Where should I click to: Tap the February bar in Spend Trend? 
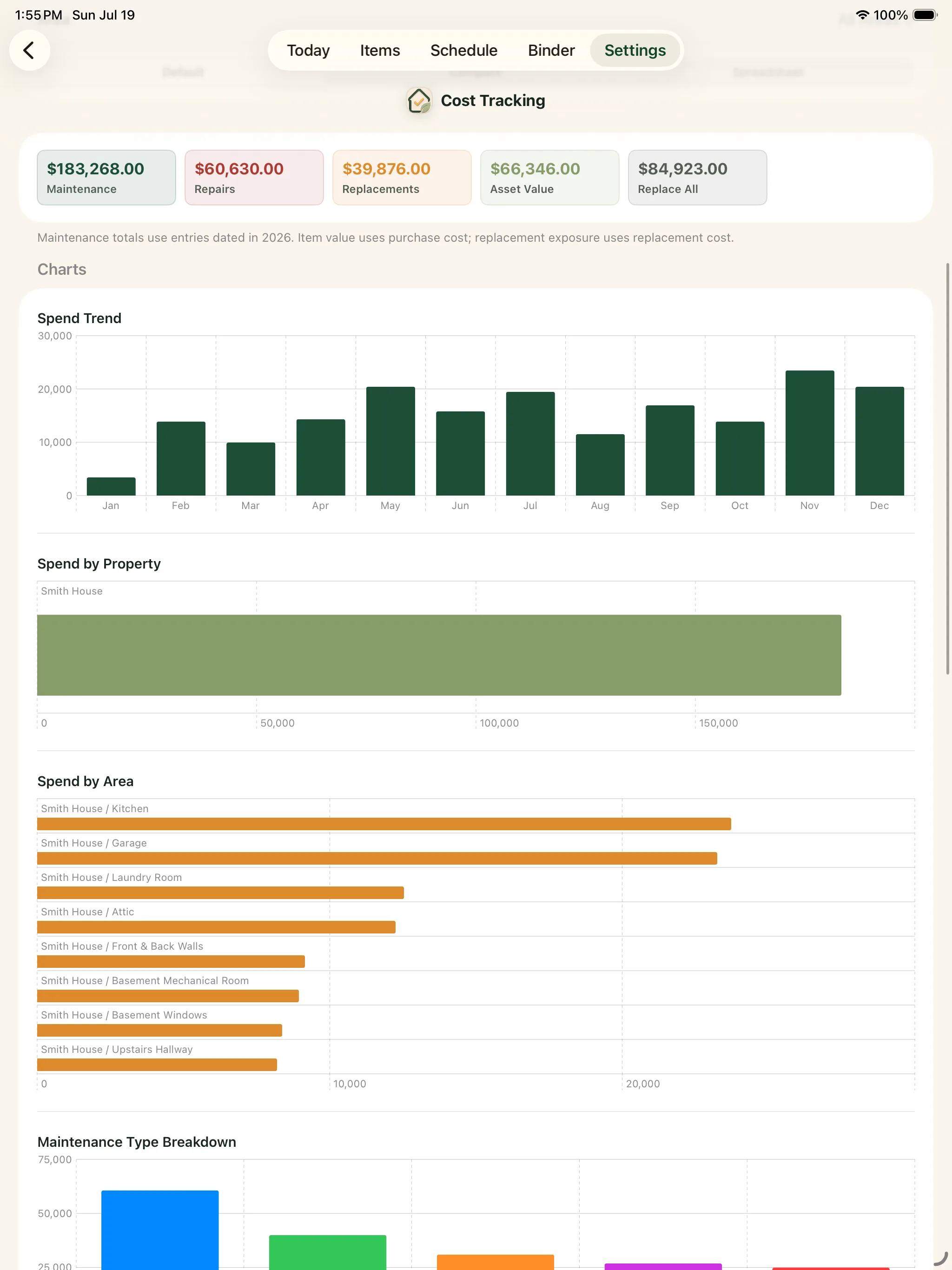[181, 458]
